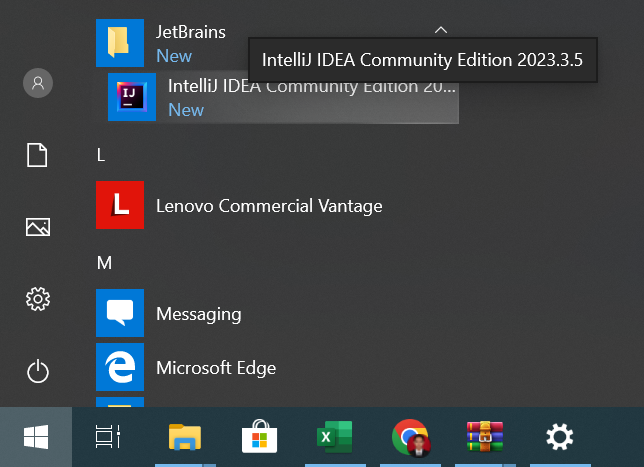Image resolution: width=644 pixels, height=467 pixels.
Task: Launch Lenovo Commercial Vantage by name
Action: click(x=269, y=206)
